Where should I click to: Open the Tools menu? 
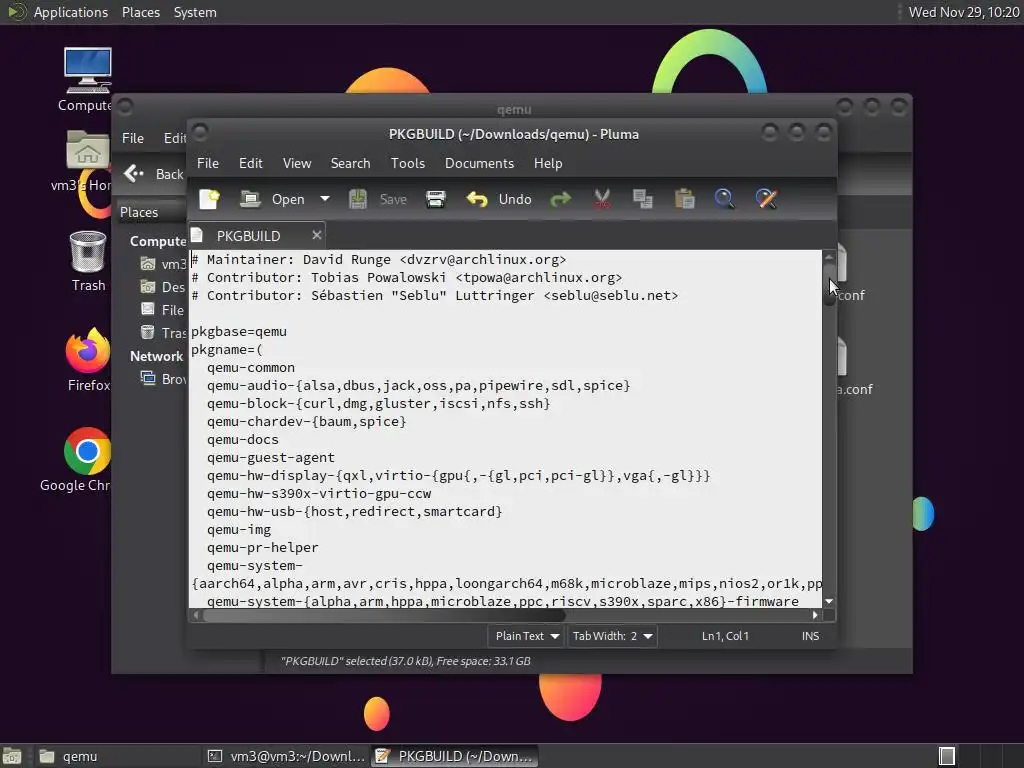tap(408, 163)
